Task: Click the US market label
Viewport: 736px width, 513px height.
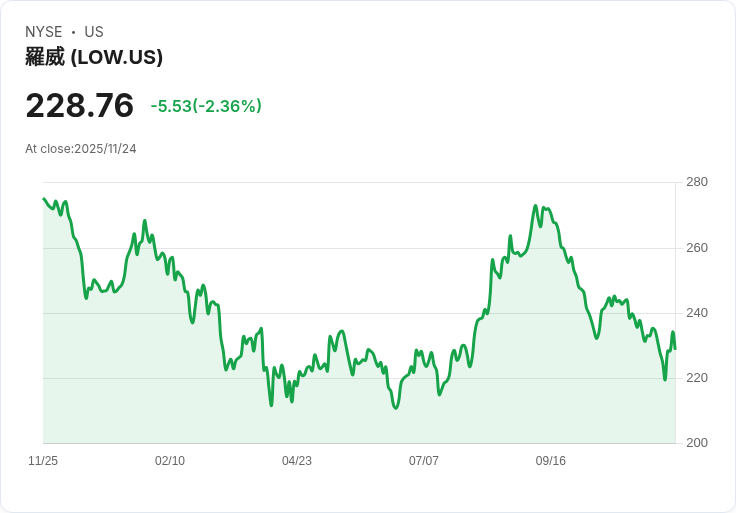Action: coord(94,32)
